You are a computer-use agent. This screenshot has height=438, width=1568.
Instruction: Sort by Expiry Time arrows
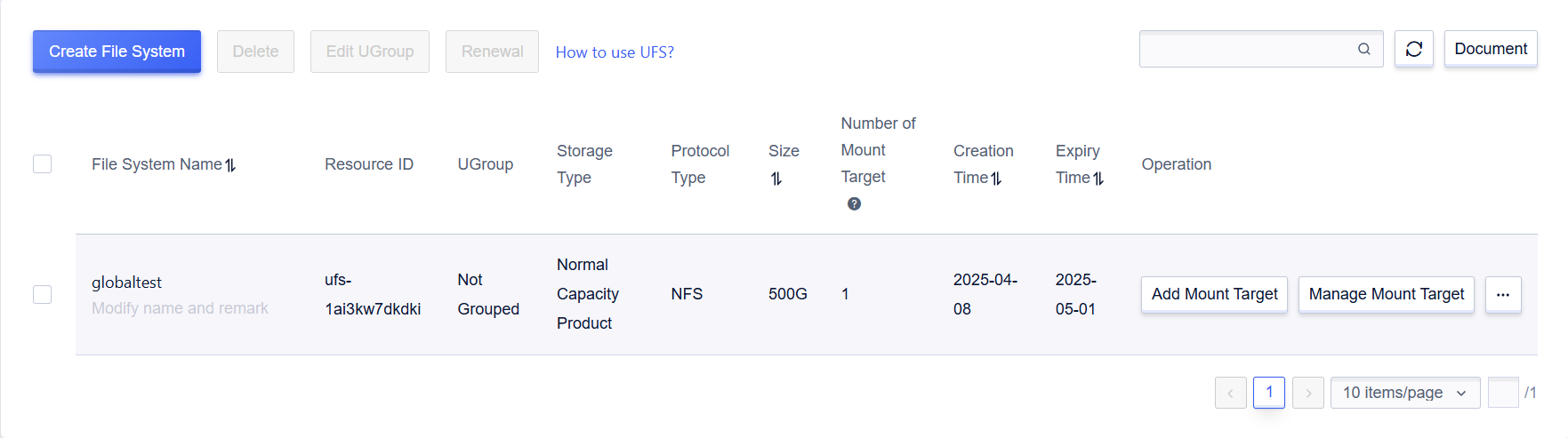(1098, 179)
